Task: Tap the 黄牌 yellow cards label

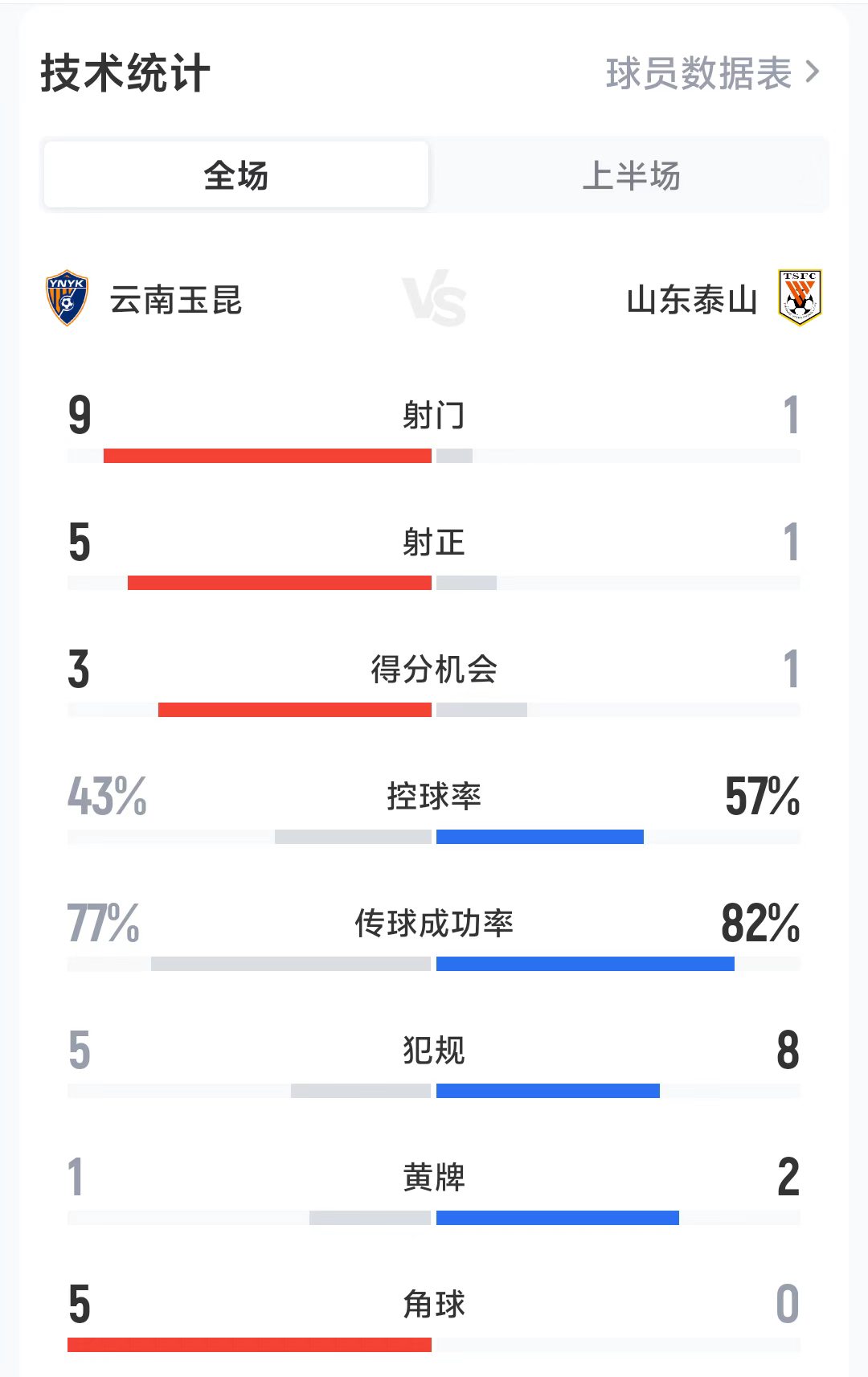Action: pyautogui.click(x=434, y=1177)
